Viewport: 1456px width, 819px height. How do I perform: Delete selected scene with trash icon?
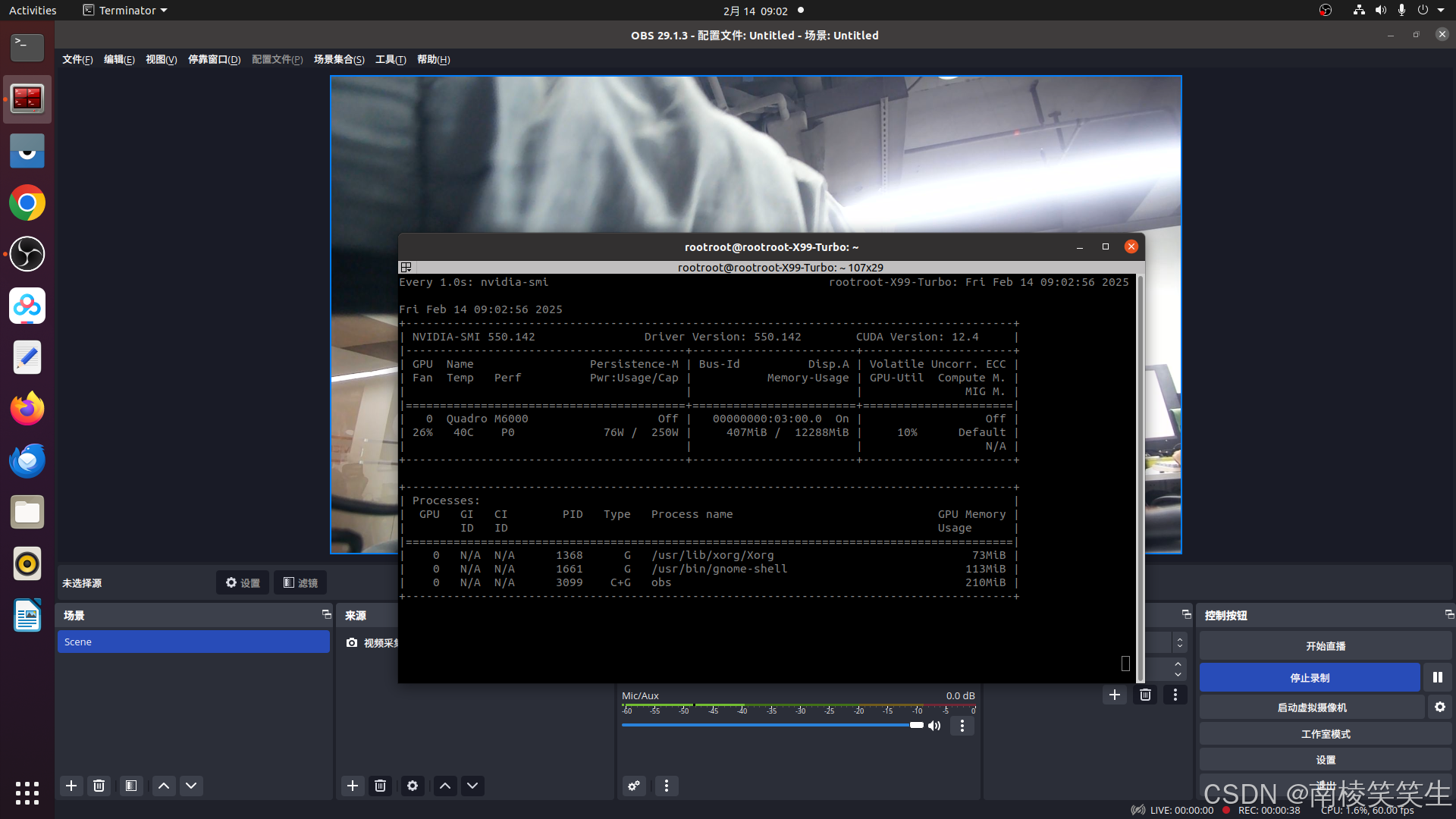pos(99,786)
